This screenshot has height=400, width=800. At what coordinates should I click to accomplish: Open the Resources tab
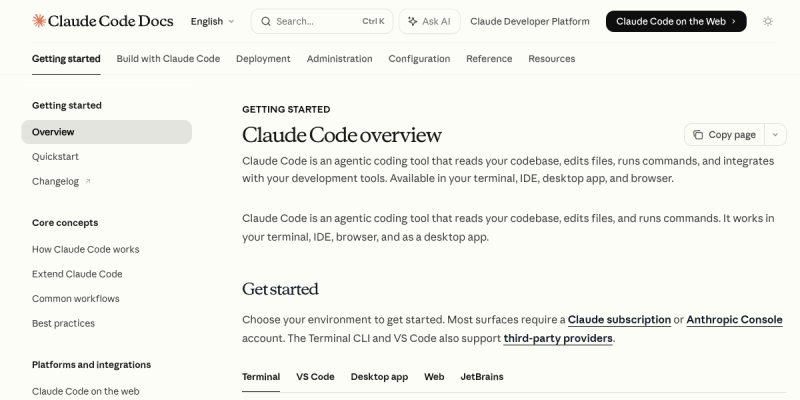552,59
